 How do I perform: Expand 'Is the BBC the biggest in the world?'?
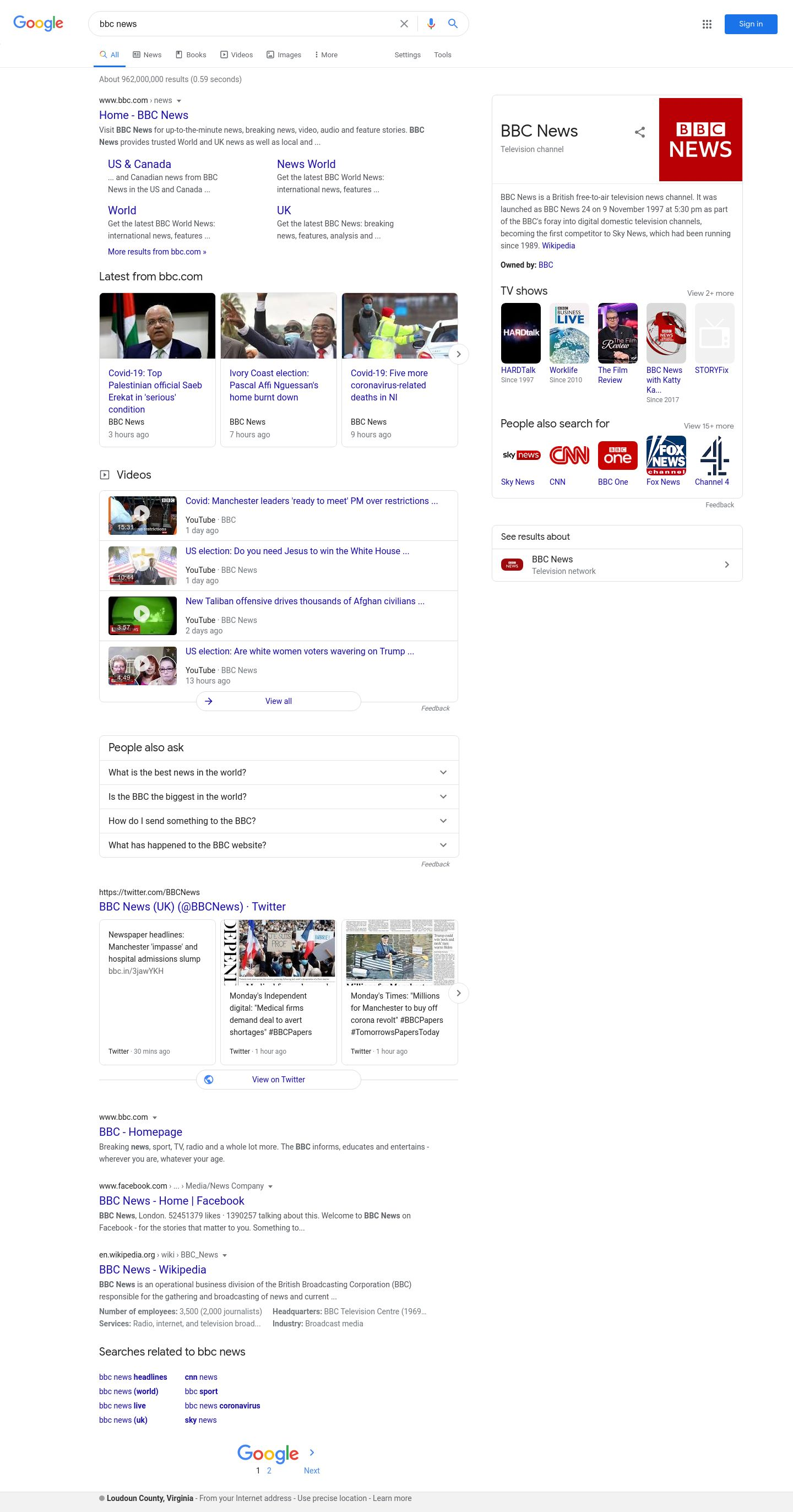coord(279,796)
